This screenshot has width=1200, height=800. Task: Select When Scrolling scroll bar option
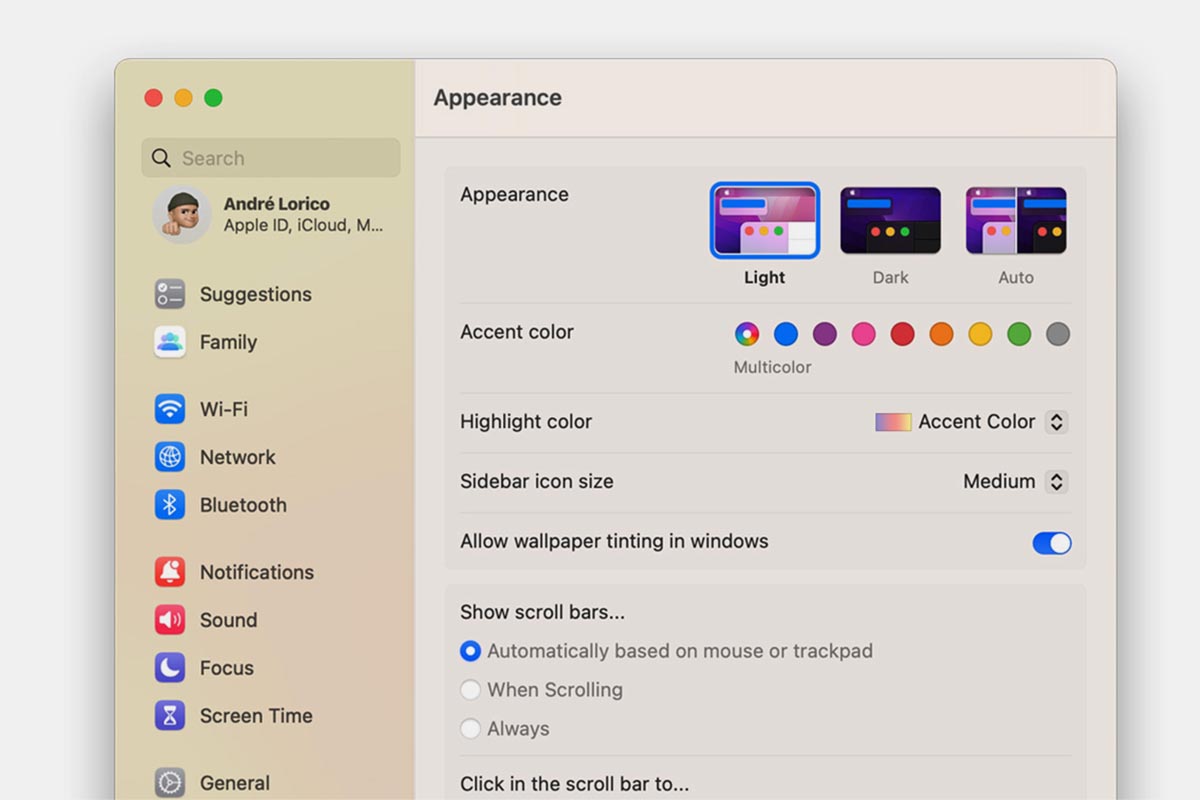tap(470, 690)
